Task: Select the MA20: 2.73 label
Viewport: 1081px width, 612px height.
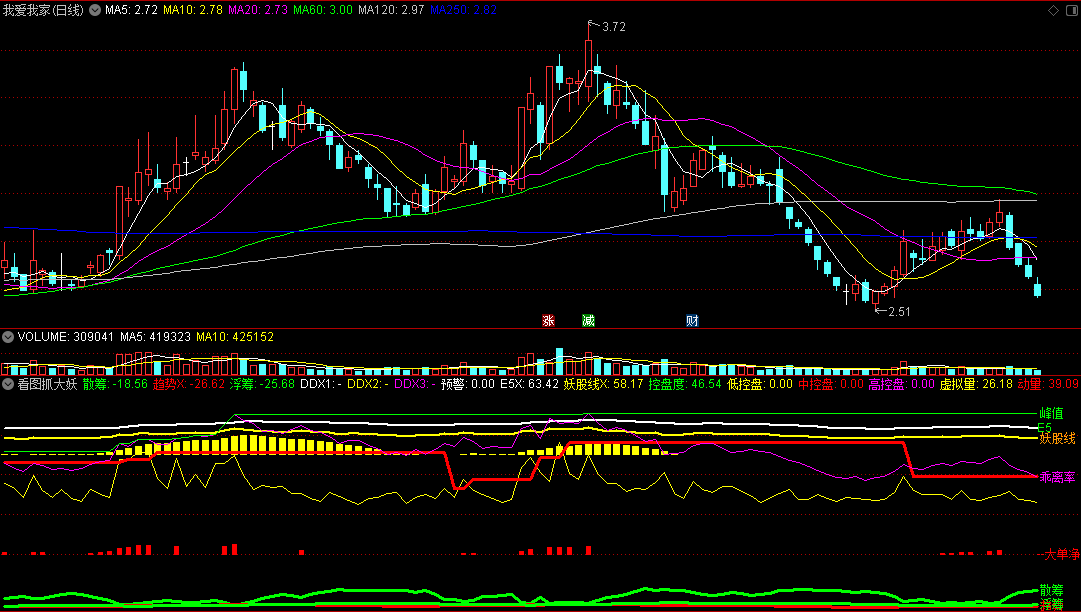Action: 258,10
